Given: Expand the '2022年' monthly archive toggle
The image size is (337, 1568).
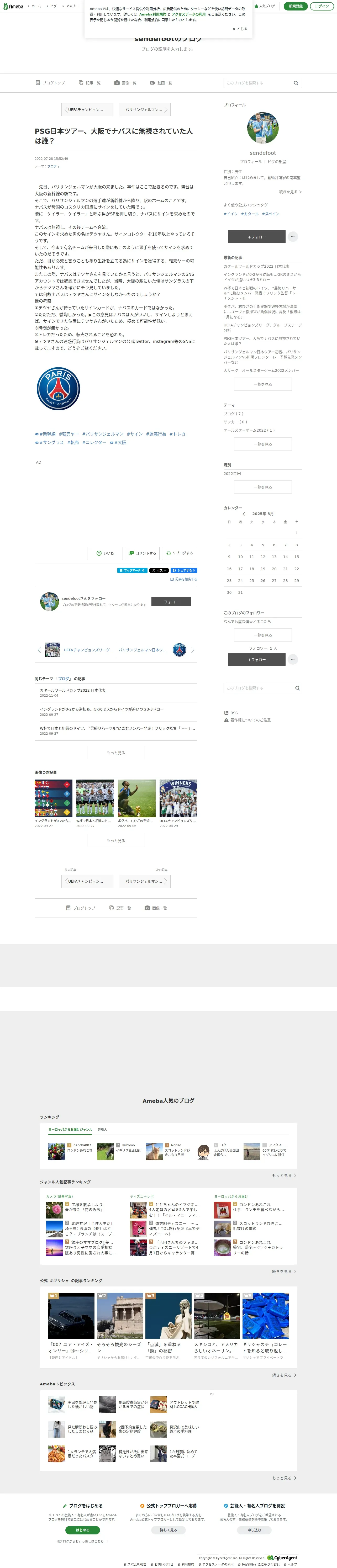Looking at the screenshot, I should point(232,474).
